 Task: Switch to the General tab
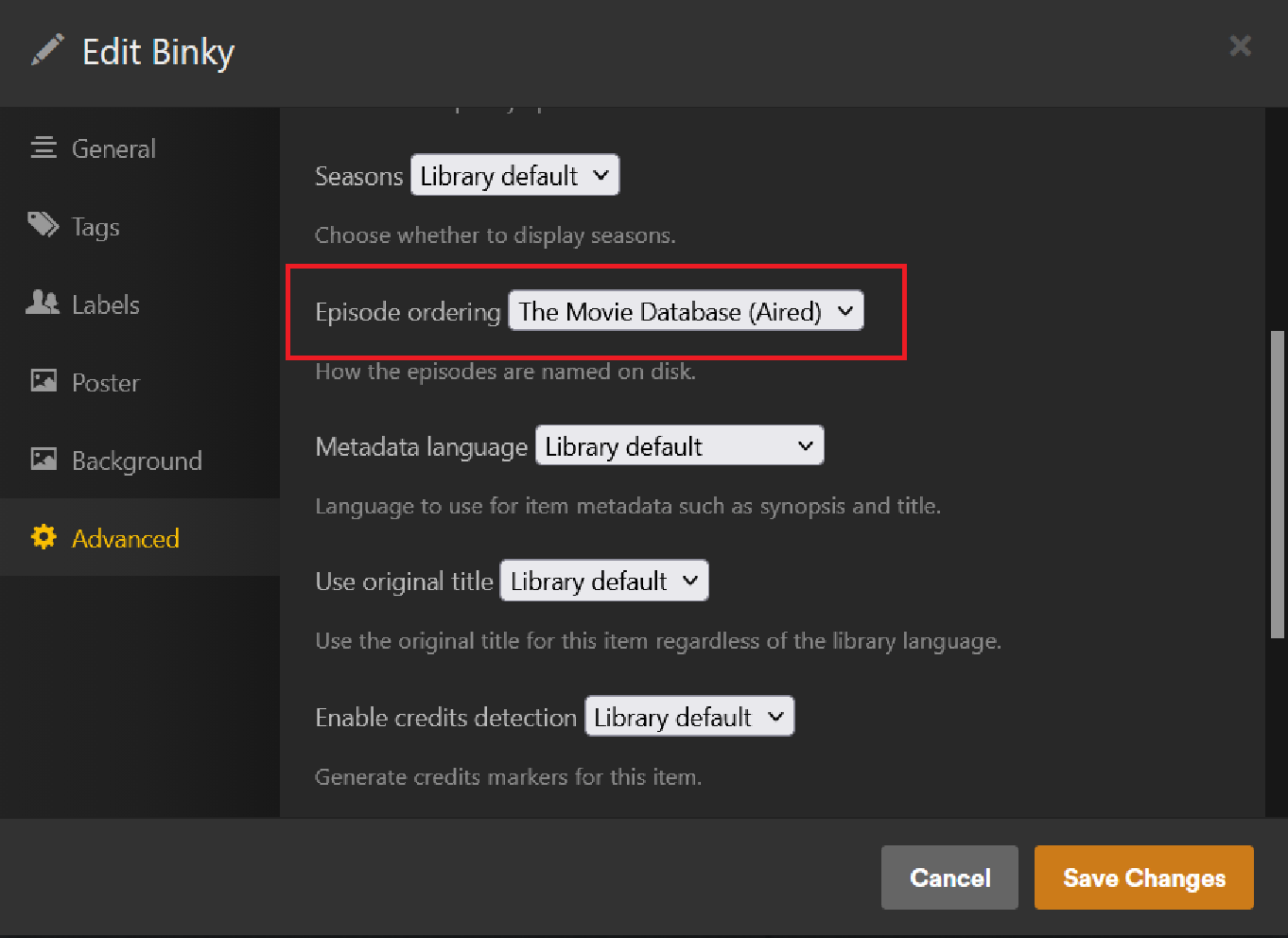click(x=140, y=148)
